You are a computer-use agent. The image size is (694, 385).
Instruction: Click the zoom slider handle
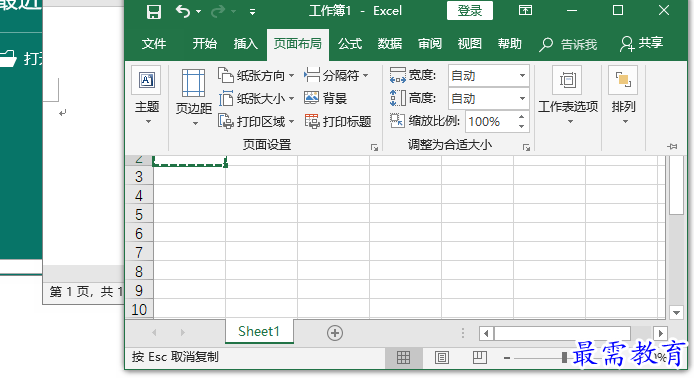(564, 358)
